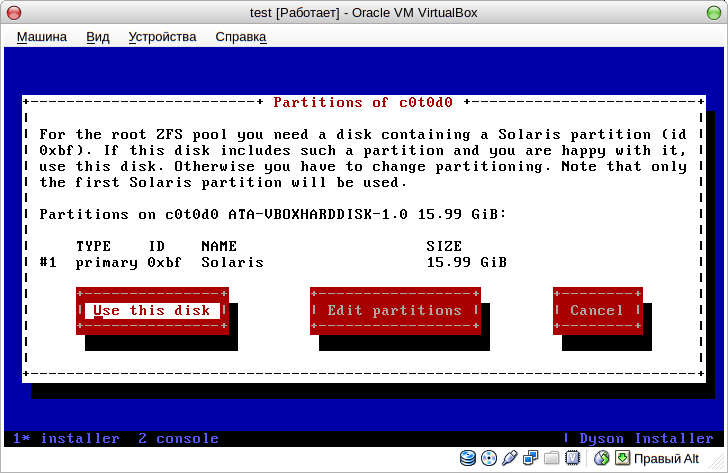The height and width of the screenshot is (473, 728).
Task: Click the network adapters status icon
Action: click(x=530, y=458)
